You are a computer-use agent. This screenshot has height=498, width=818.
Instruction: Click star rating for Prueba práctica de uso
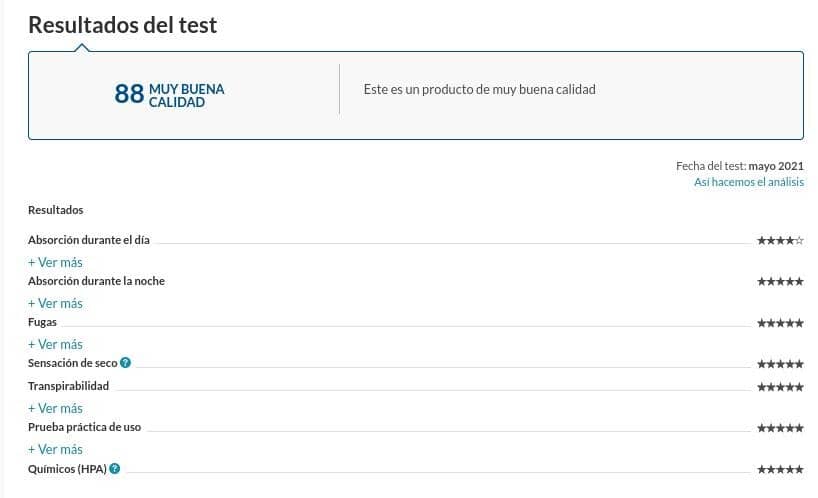[x=780, y=428]
